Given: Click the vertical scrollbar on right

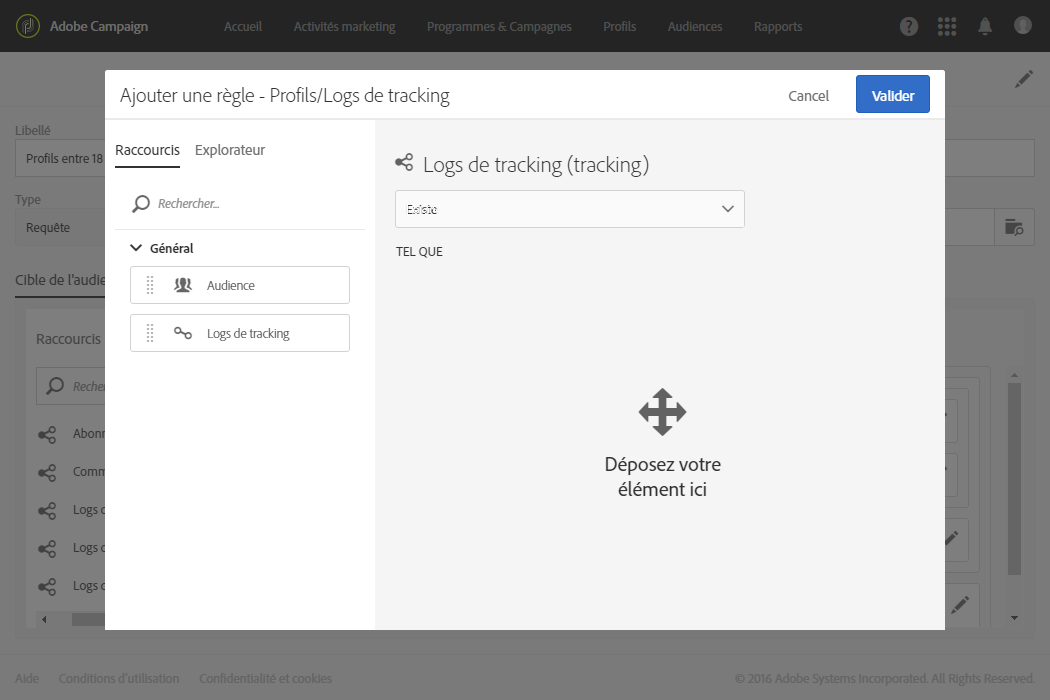Looking at the screenshot, I should (x=1014, y=480).
